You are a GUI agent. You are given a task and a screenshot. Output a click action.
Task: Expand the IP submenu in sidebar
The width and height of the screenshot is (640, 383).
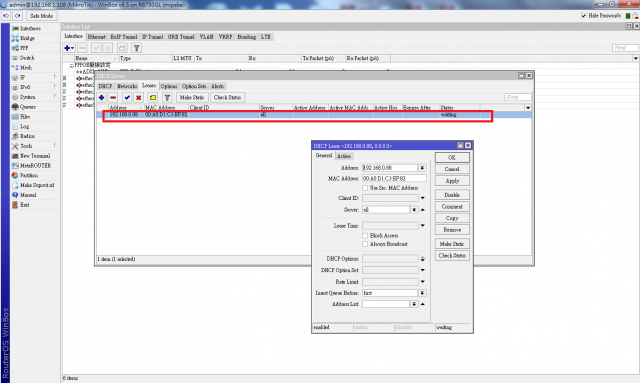[x=55, y=77]
